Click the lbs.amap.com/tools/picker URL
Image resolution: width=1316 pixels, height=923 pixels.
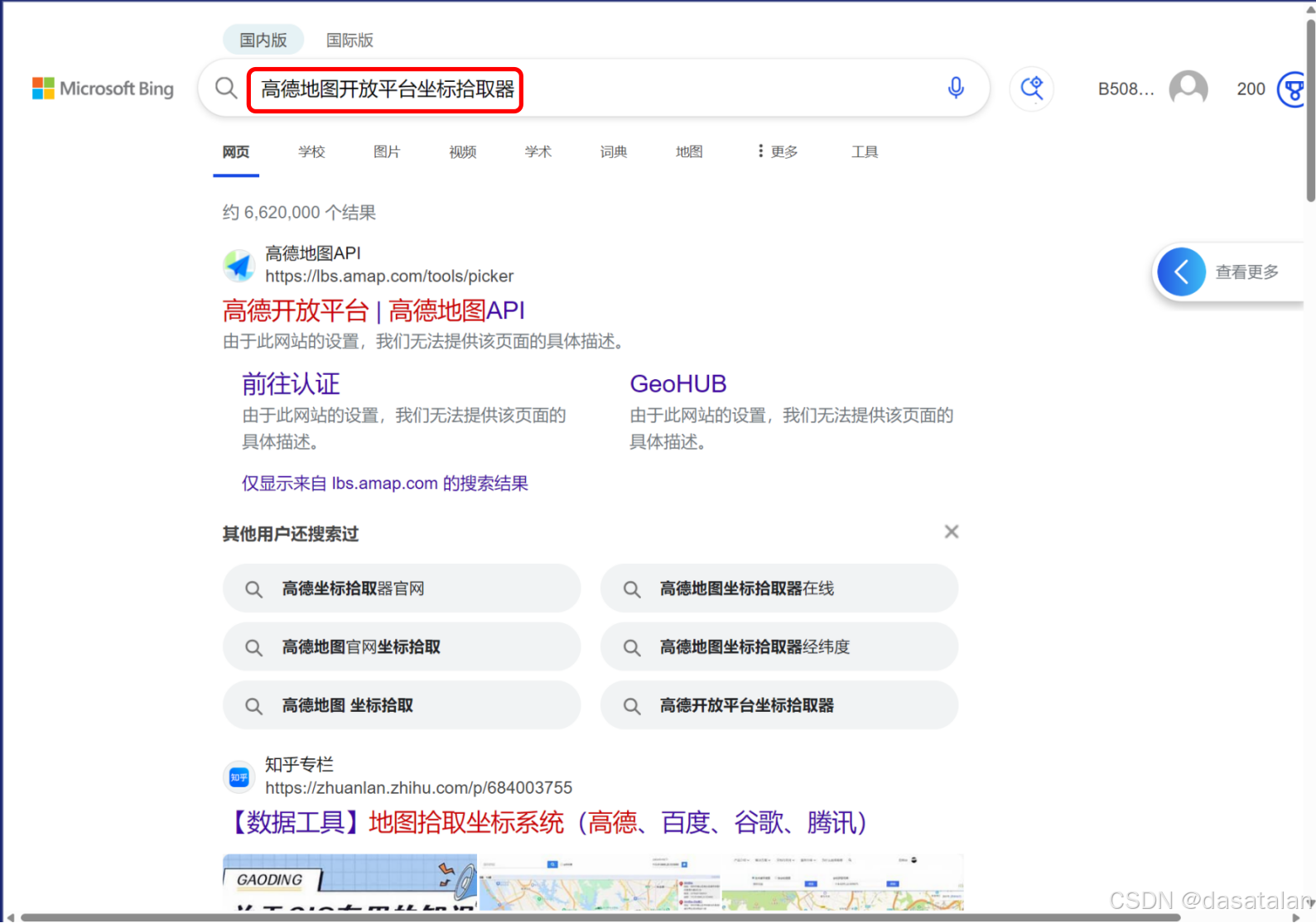coord(389,276)
